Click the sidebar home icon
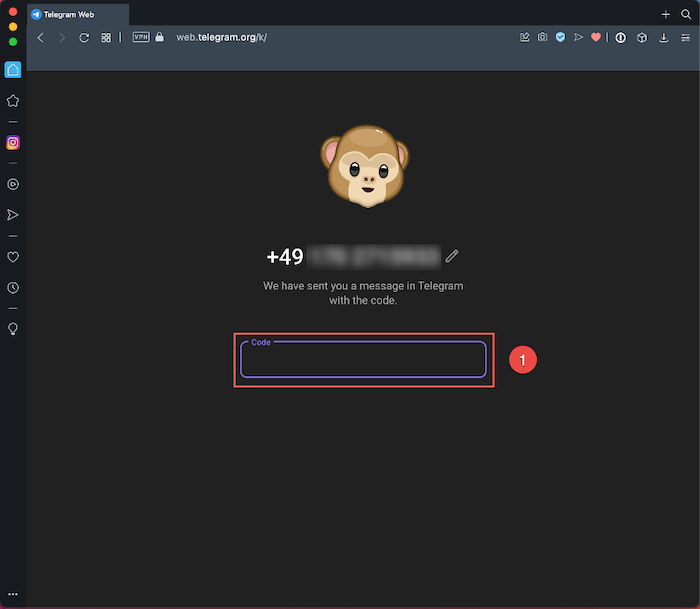Screen dimensions: 700x609 pyautogui.click(x=13, y=70)
